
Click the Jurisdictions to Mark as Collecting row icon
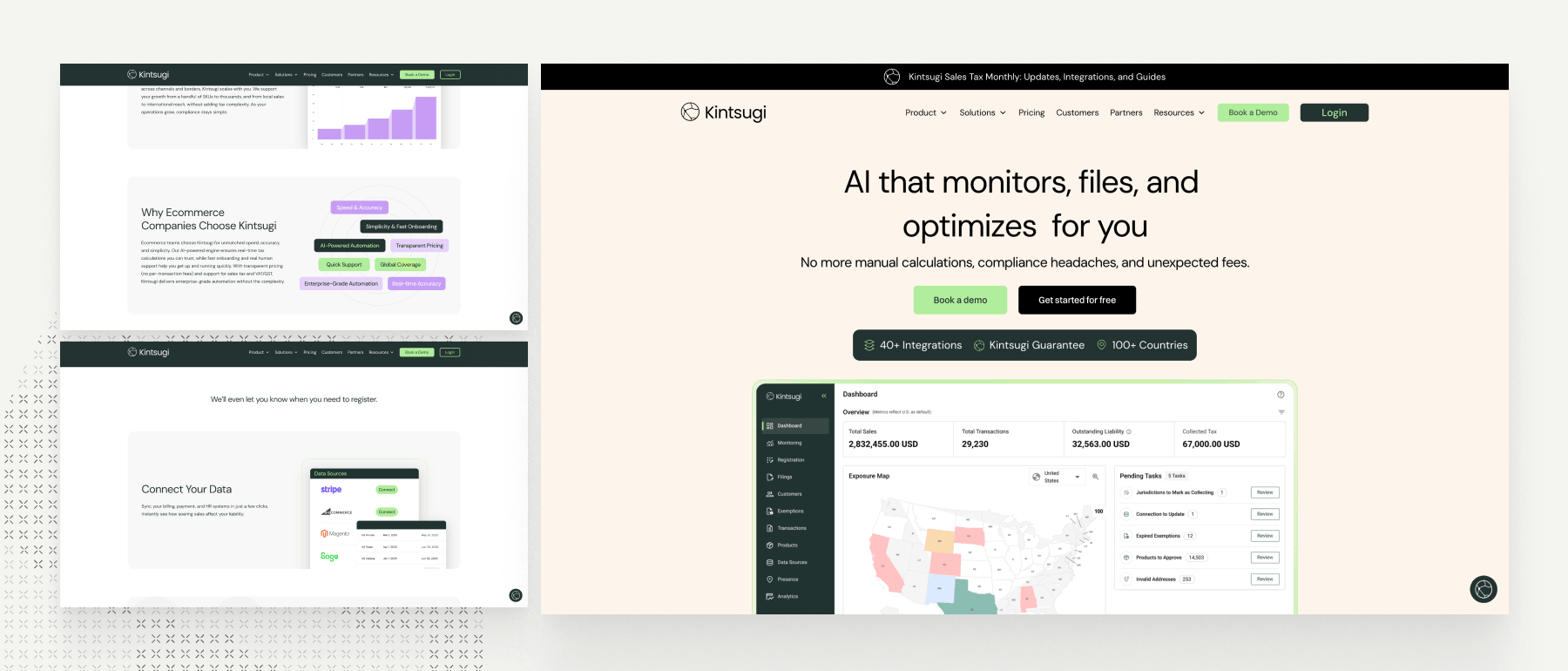click(1126, 492)
